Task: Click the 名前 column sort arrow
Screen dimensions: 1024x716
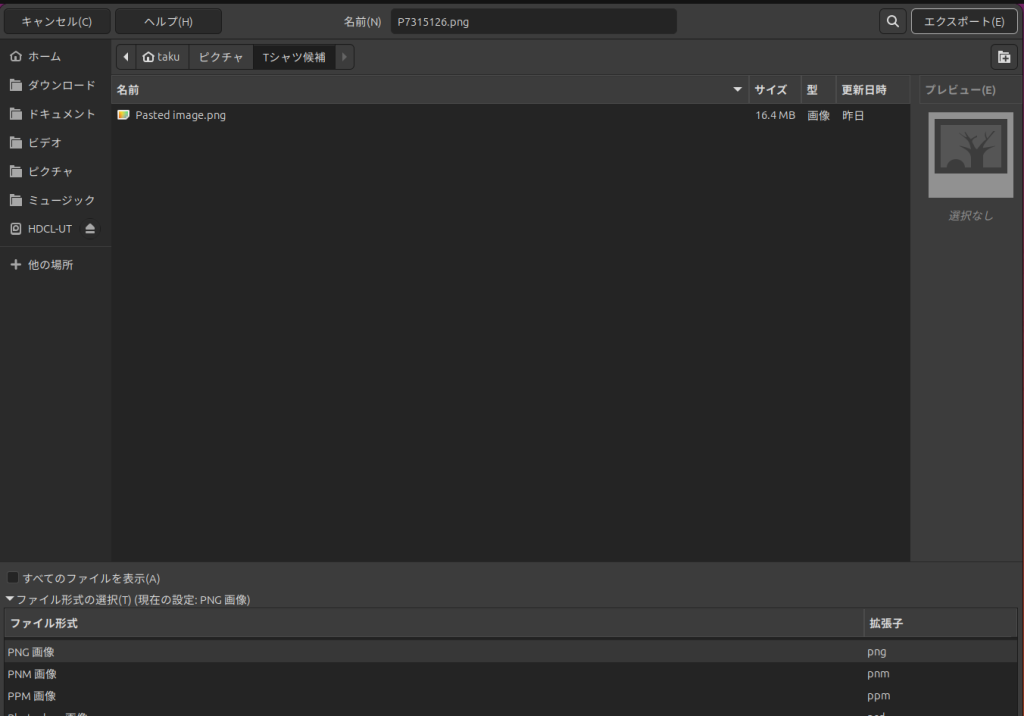Action: (x=738, y=90)
